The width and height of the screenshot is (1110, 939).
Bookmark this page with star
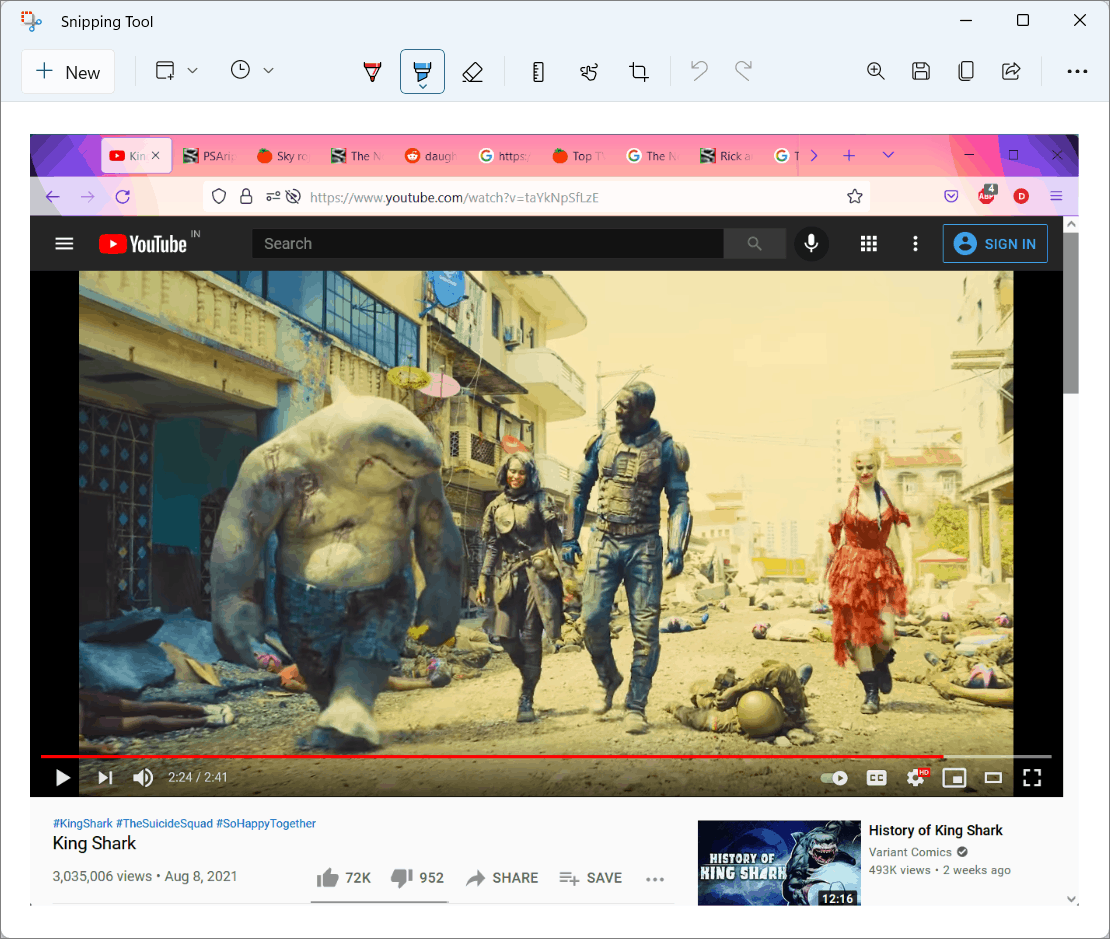click(x=854, y=196)
